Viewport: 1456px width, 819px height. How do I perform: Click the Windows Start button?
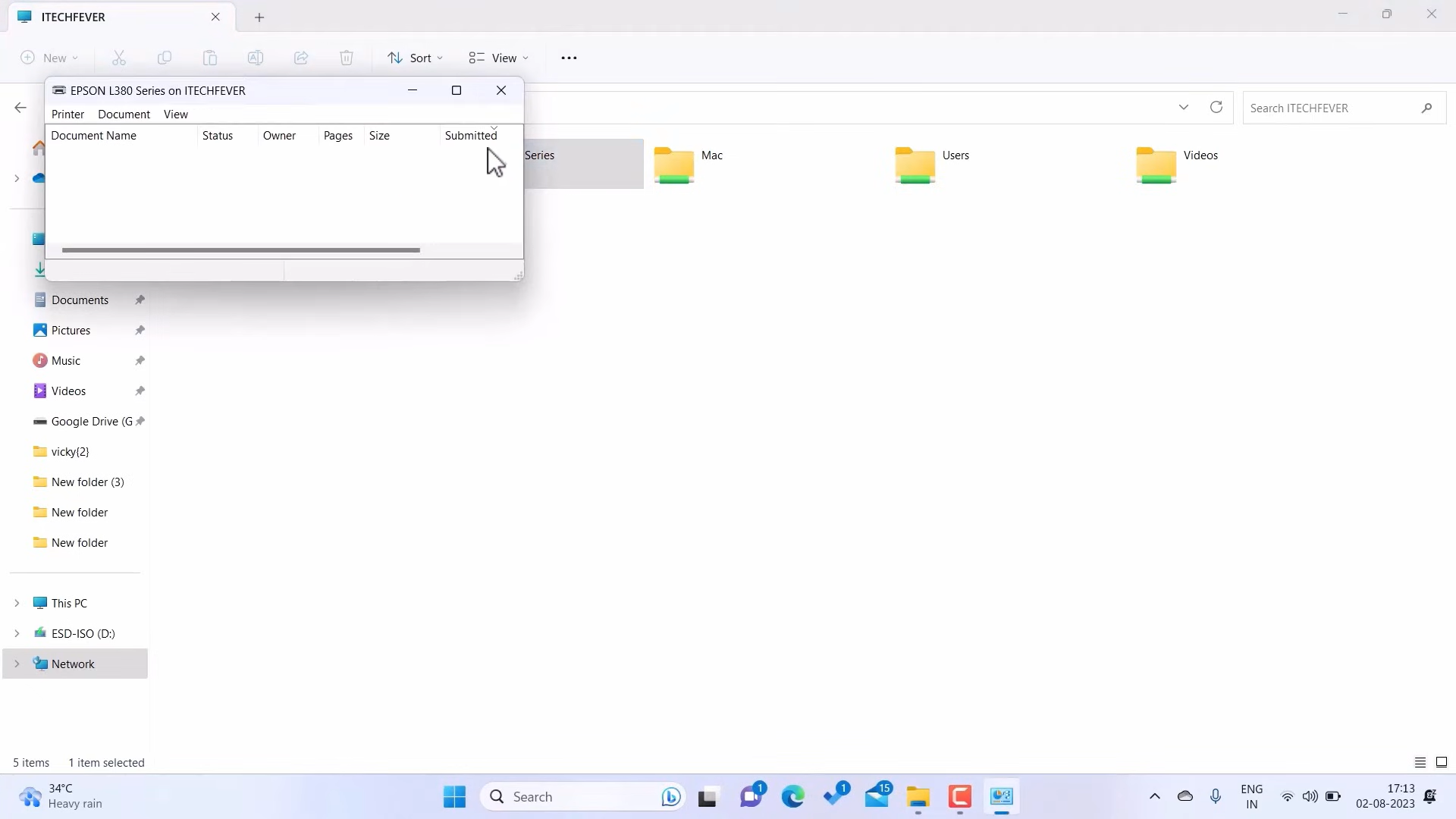(x=454, y=796)
